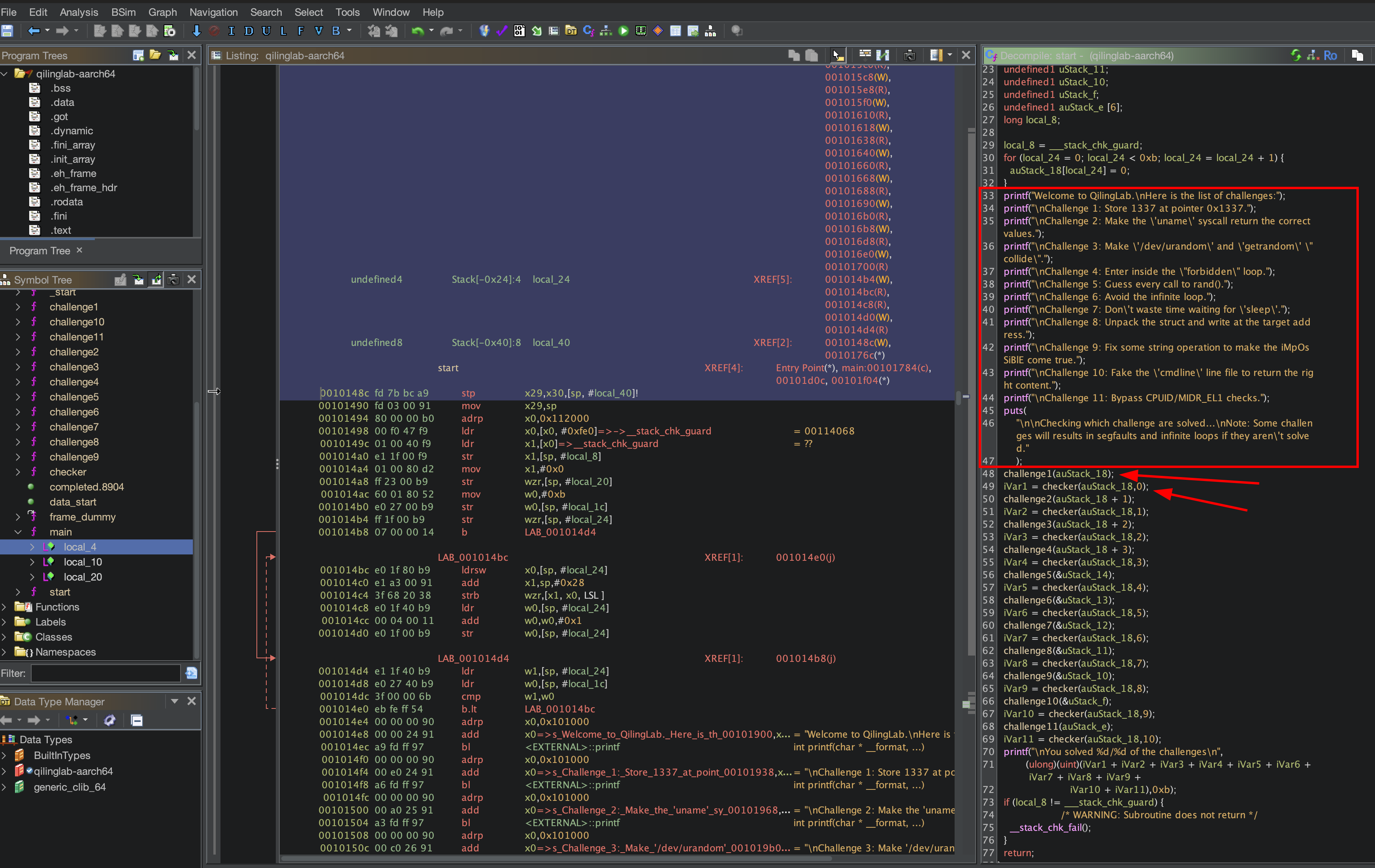Click the Decompile panel graph icon
1375x868 pixels.
1313,55
